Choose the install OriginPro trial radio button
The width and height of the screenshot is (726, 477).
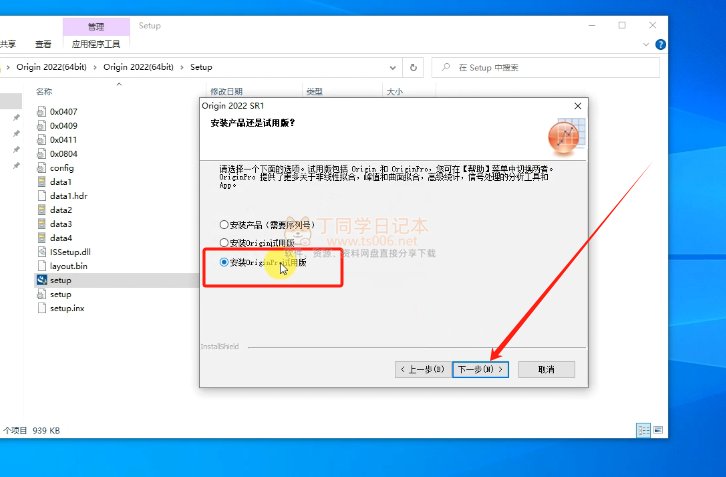[224, 262]
